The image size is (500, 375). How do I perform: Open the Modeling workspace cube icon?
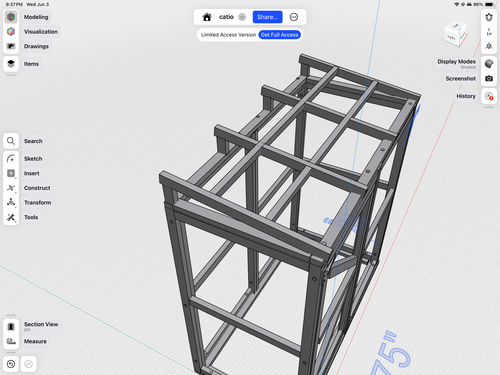[x=11, y=17]
